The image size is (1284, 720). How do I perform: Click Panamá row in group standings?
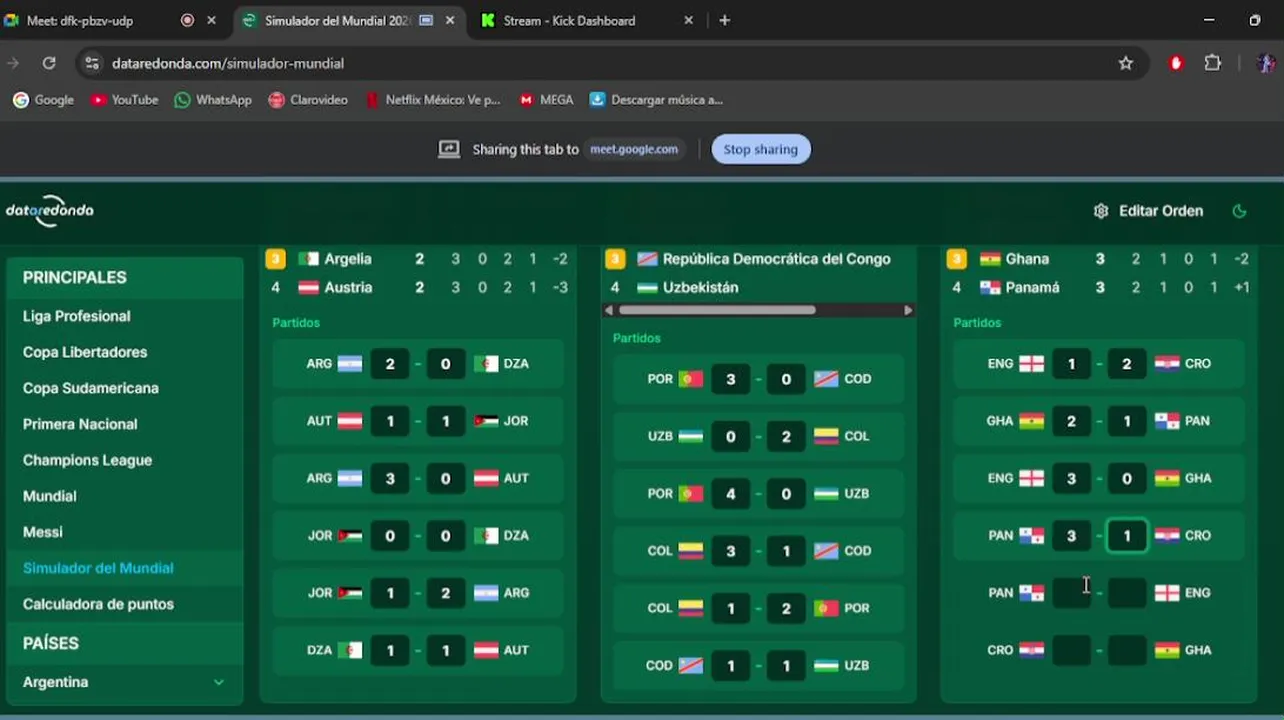click(1099, 287)
